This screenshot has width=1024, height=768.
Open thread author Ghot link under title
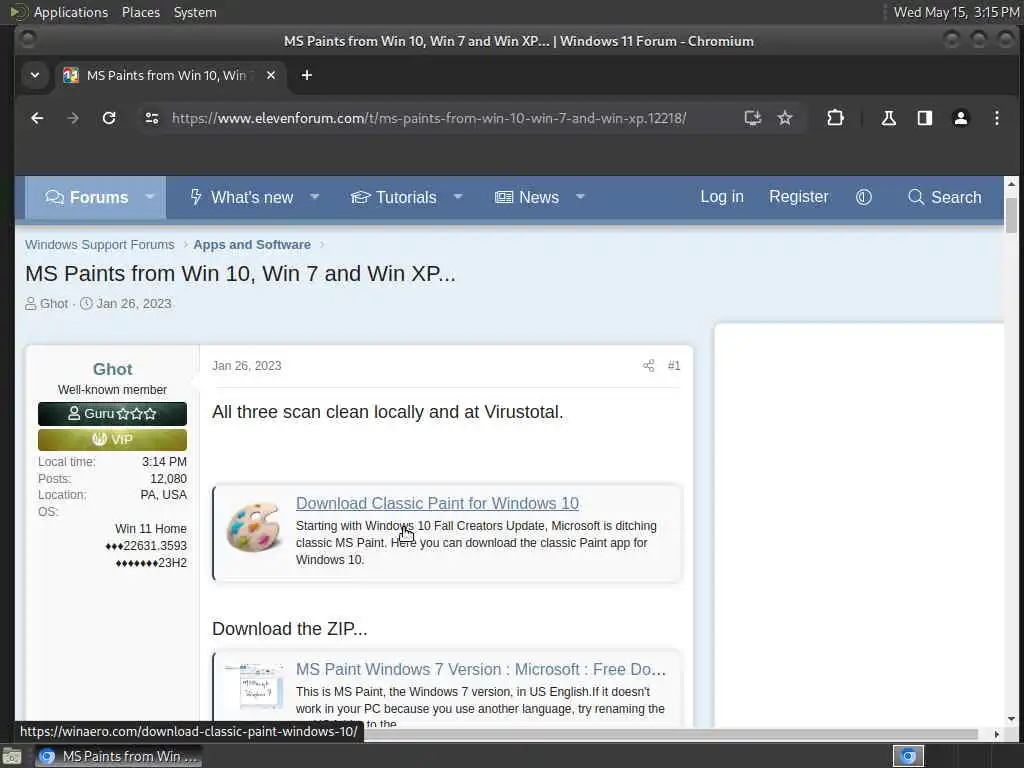tap(54, 304)
